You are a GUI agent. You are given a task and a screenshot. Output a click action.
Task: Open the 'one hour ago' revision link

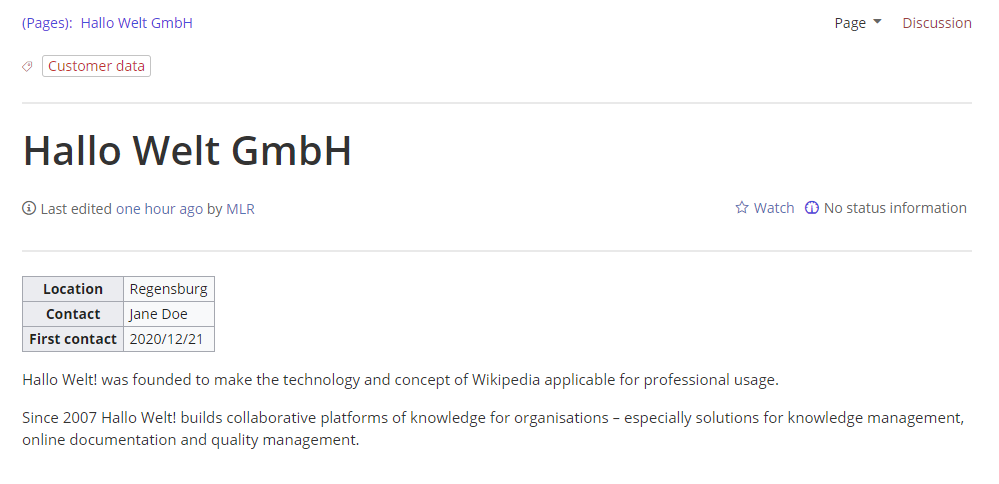pyautogui.click(x=159, y=209)
